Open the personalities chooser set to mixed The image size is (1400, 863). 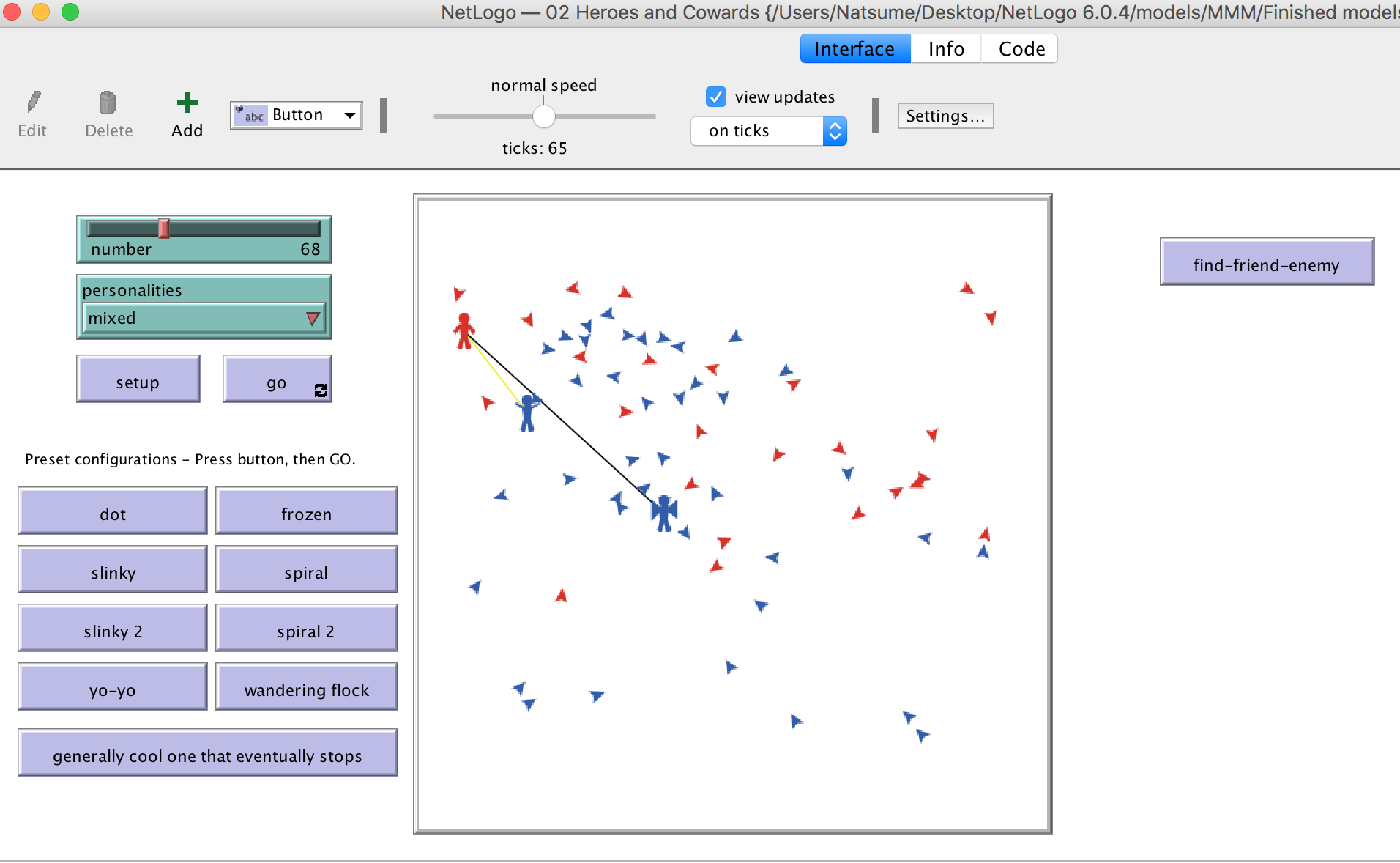point(204,319)
